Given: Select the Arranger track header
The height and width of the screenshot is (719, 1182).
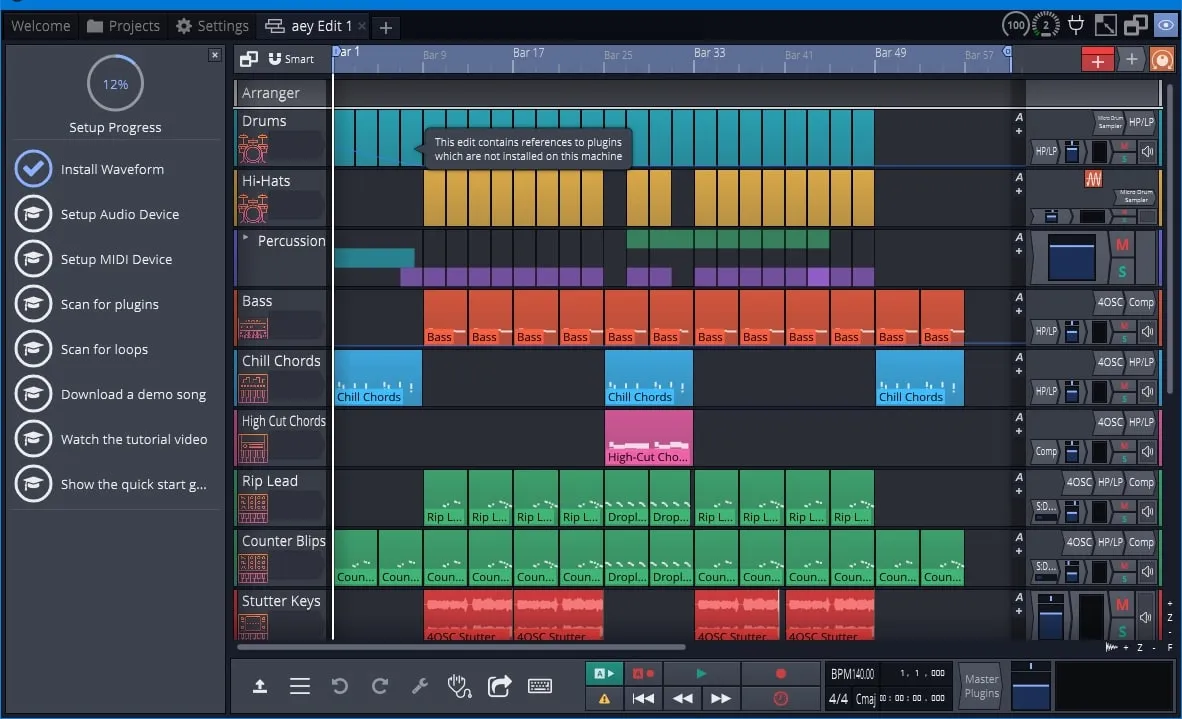Looking at the screenshot, I should click(x=280, y=93).
